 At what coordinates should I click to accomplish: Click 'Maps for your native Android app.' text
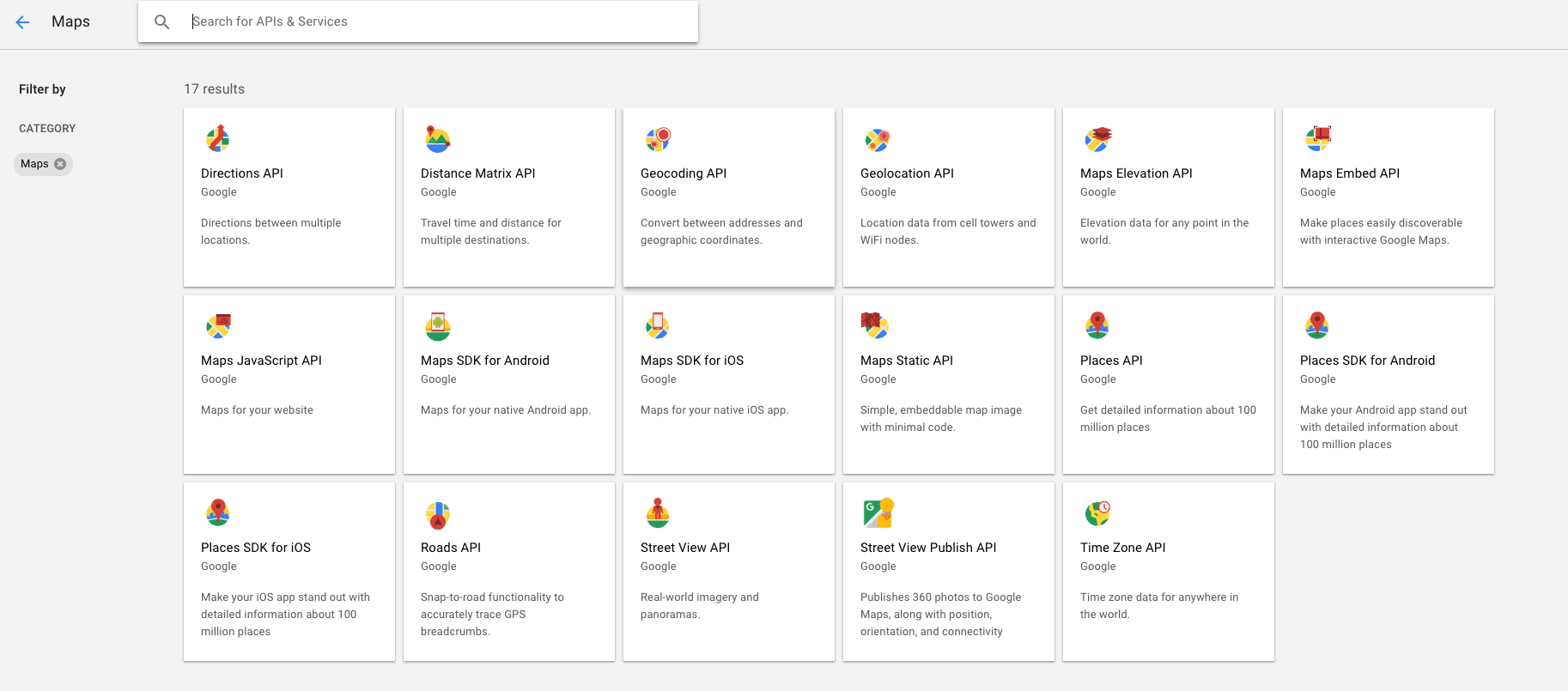coord(506,410)
